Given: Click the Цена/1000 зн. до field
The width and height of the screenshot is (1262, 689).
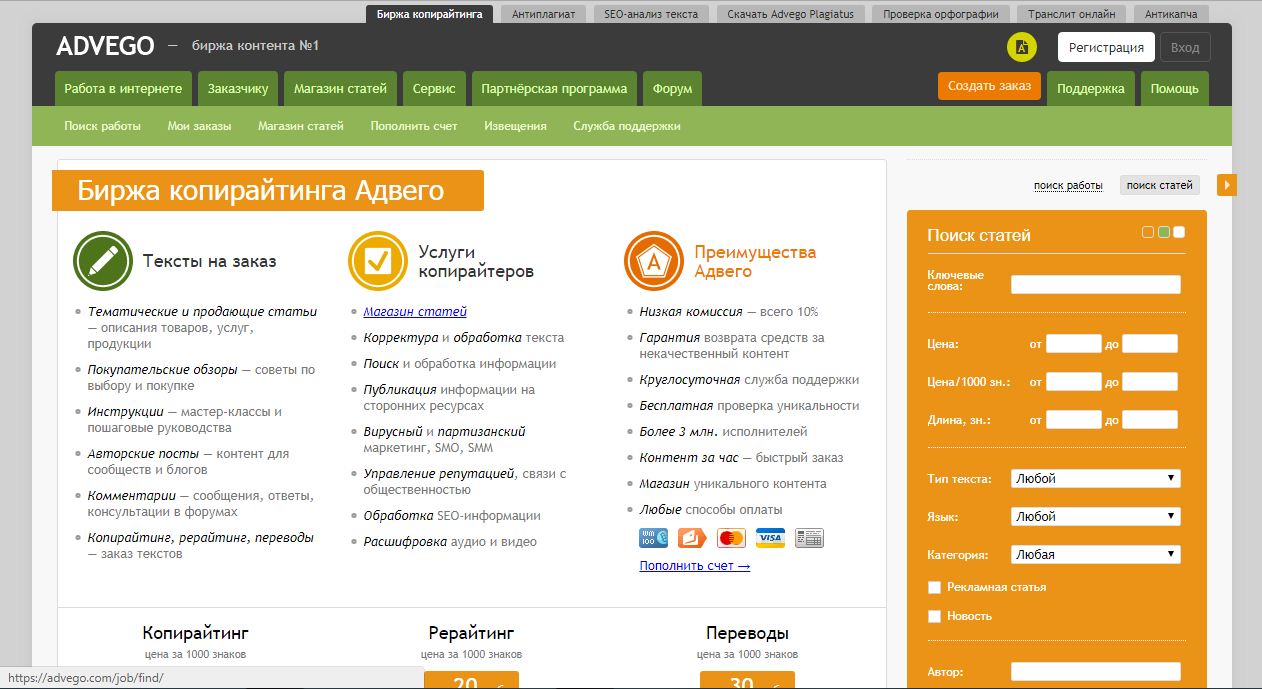Looking at the screenshot, I should click(1150, 382).
